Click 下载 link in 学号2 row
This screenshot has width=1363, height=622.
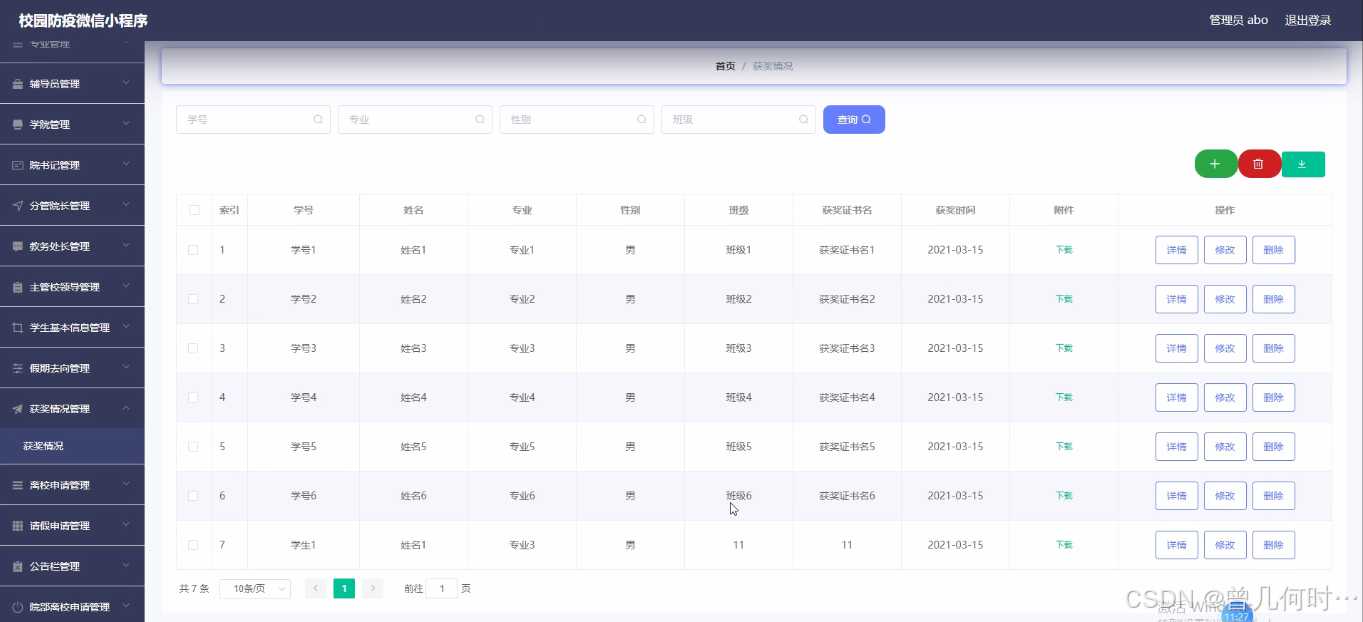tap(1064, 299)
